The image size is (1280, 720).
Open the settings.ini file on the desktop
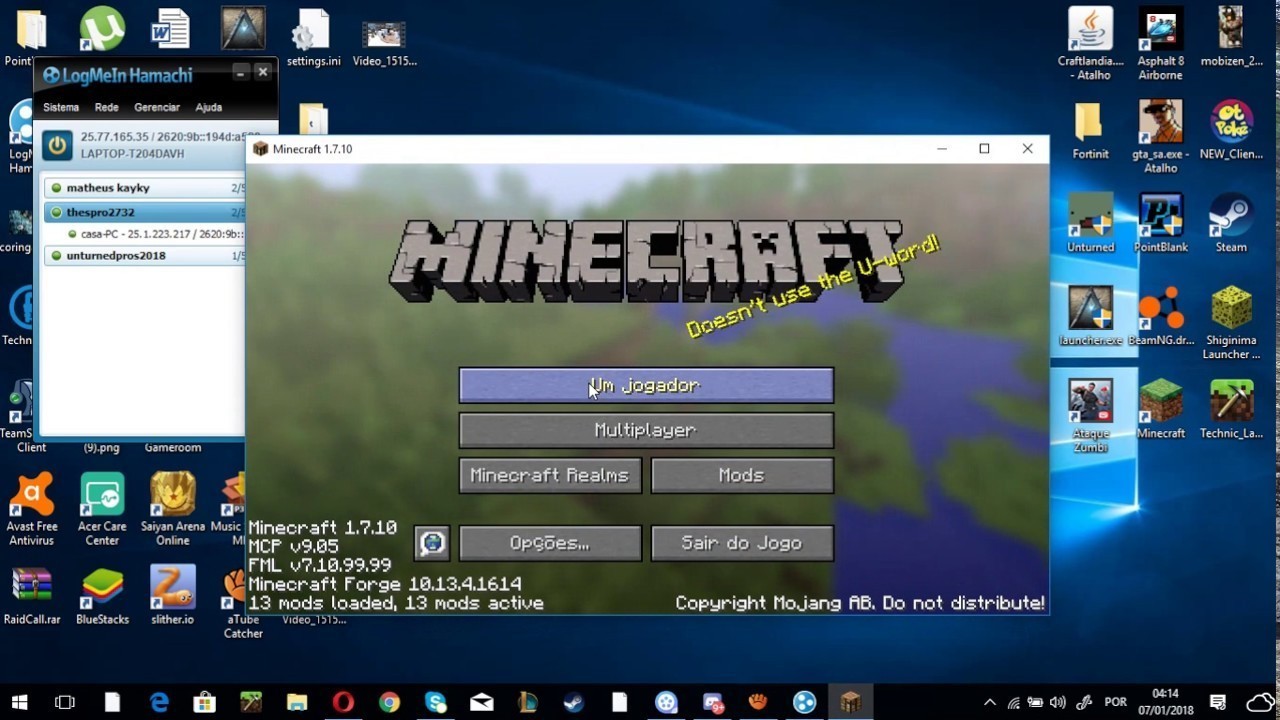coord(313,37)
